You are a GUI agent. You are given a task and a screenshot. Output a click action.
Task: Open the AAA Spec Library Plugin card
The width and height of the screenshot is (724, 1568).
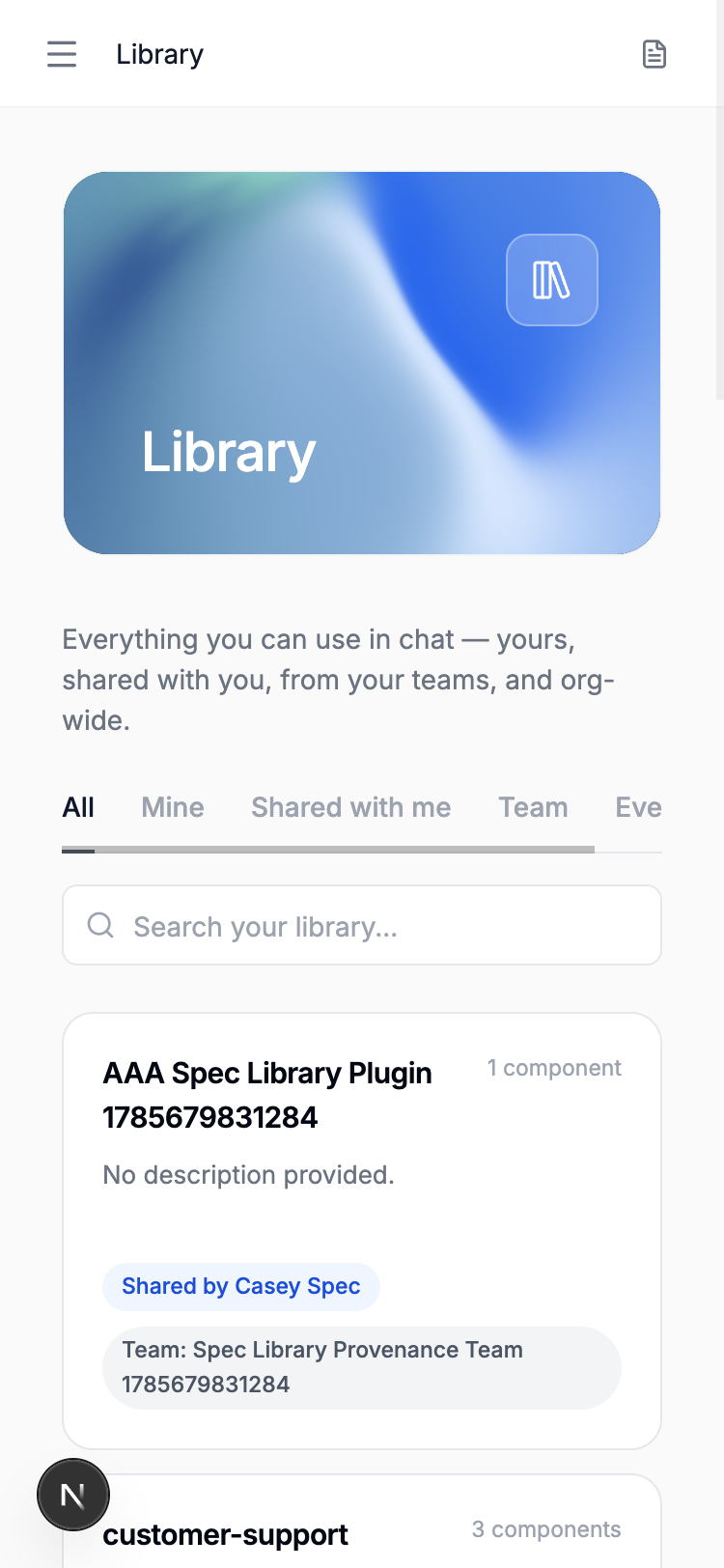[362, 1231]
